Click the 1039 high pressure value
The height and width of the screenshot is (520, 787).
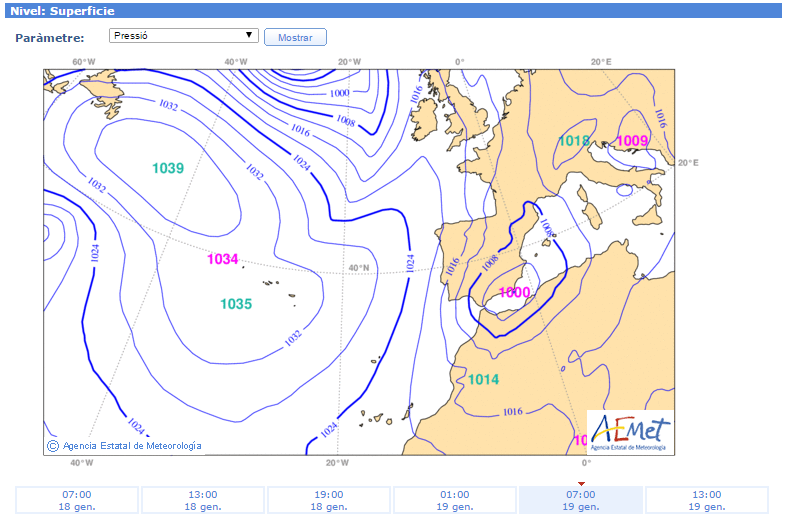[168, 168]
